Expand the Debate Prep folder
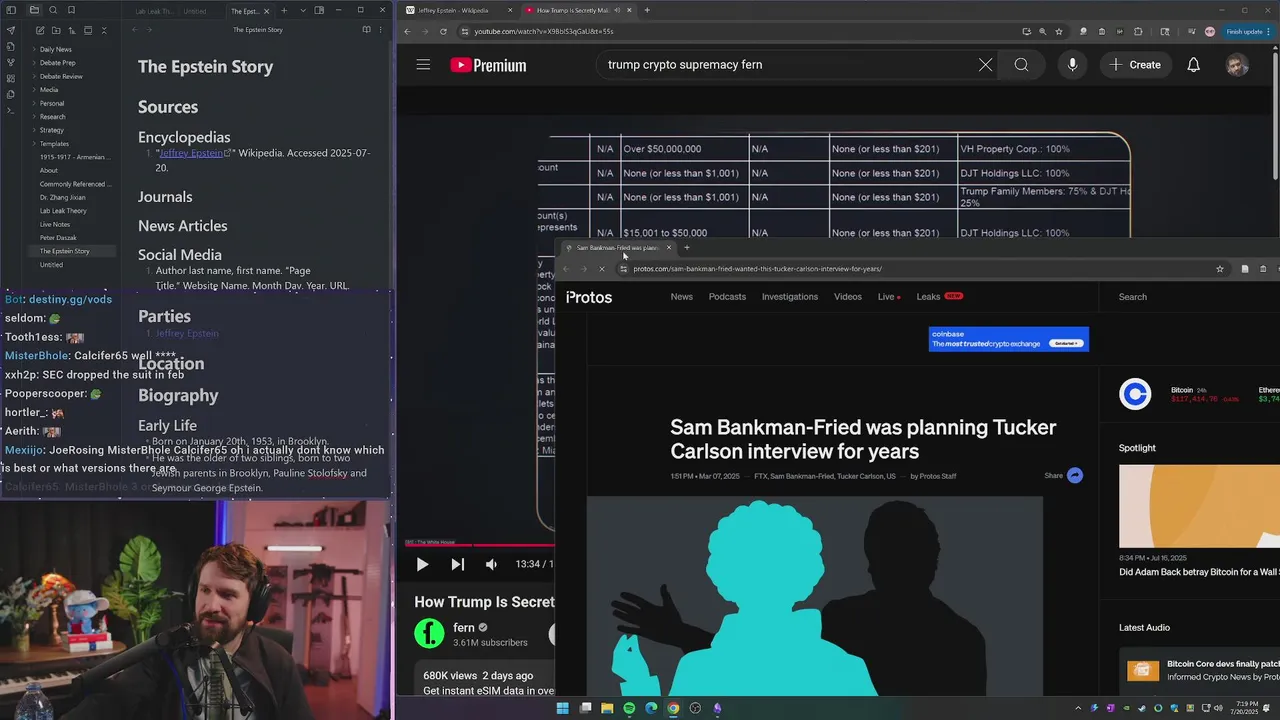 coord(57,63)
